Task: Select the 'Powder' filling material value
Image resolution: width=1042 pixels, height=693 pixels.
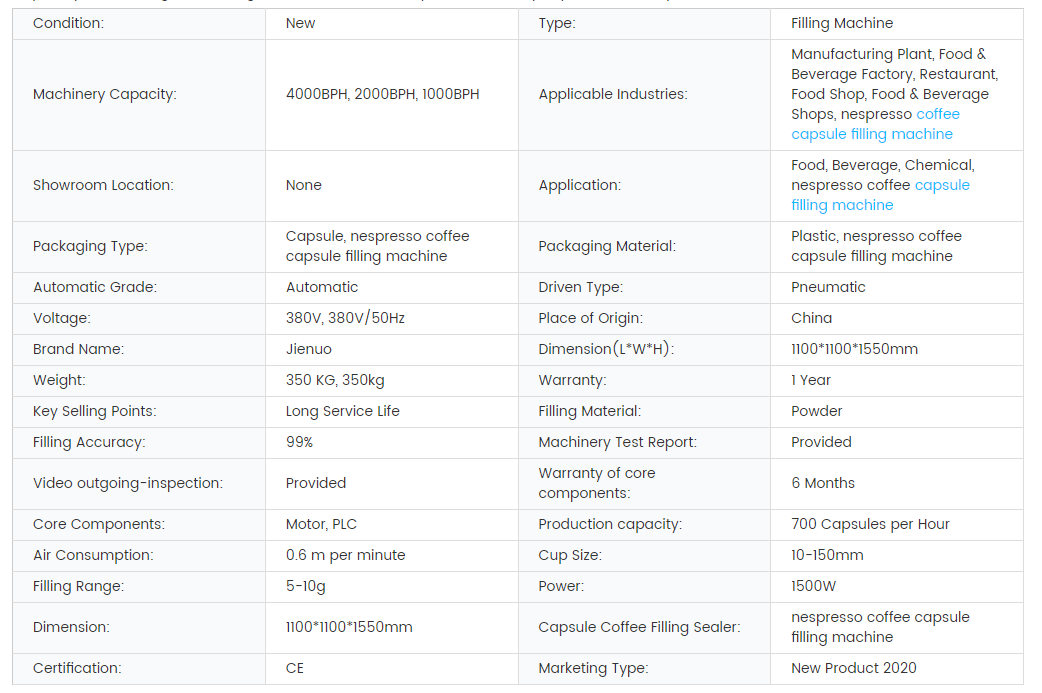Action: [816, 411]
